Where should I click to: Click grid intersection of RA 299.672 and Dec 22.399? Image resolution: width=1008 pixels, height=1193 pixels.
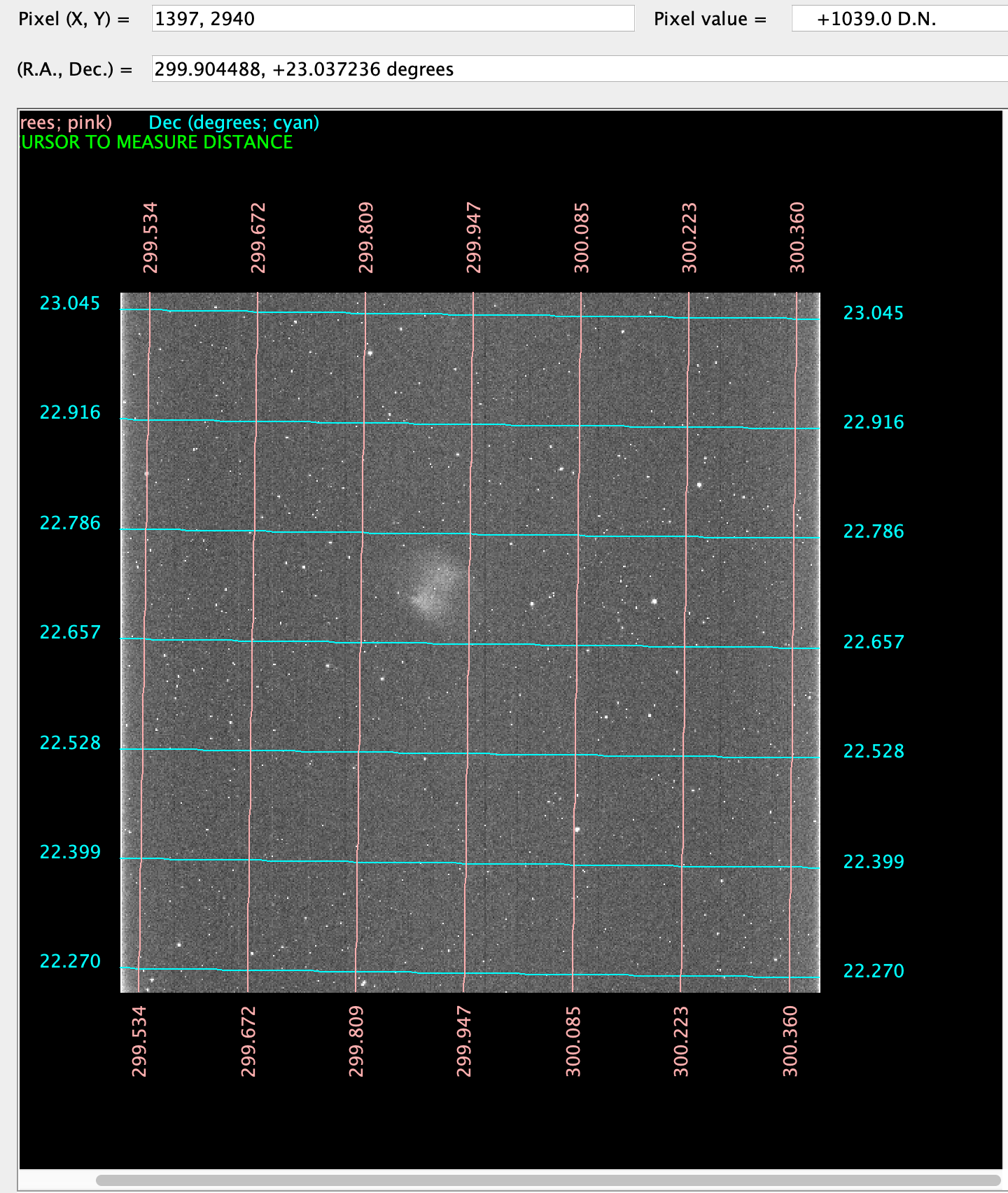coord(250,860)
